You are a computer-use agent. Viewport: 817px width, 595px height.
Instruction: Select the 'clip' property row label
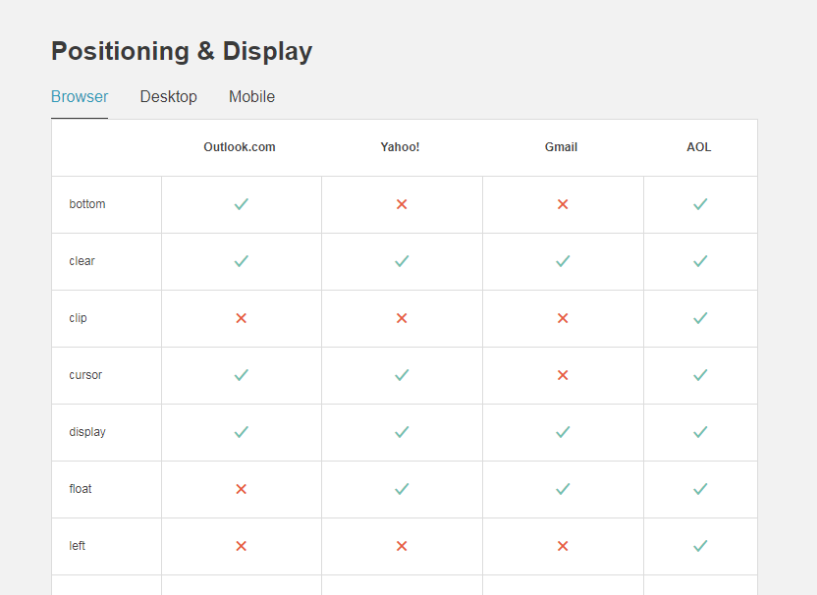click(x=78, y=318)
